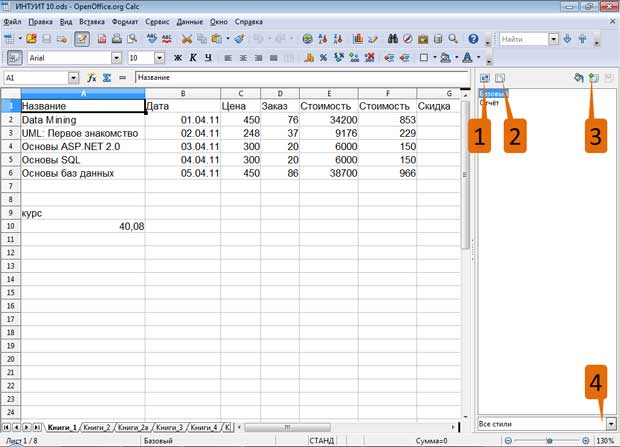Open the Find field history dropdown
620x447 pixels.
(x=554, y=39)
